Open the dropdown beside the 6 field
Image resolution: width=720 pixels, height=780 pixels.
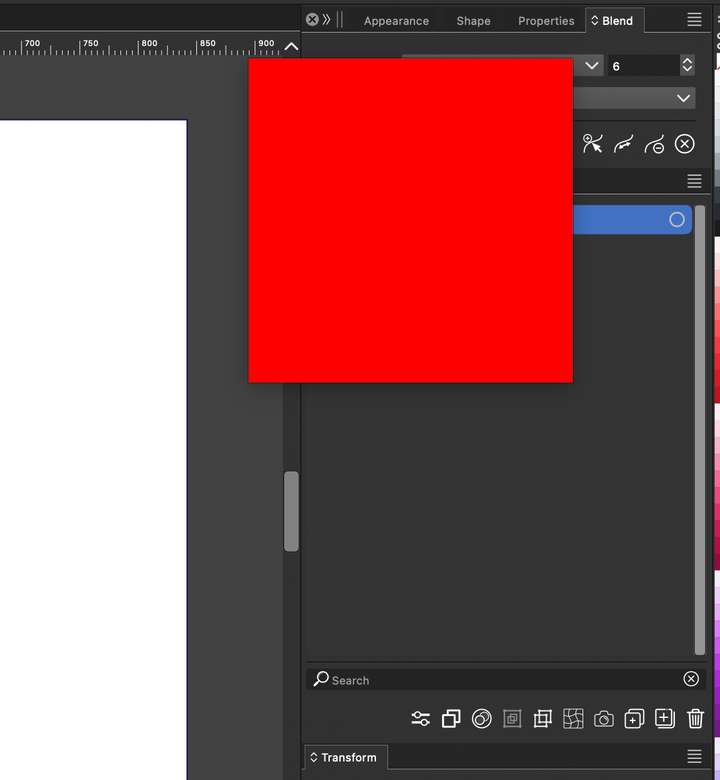point(592,66)
